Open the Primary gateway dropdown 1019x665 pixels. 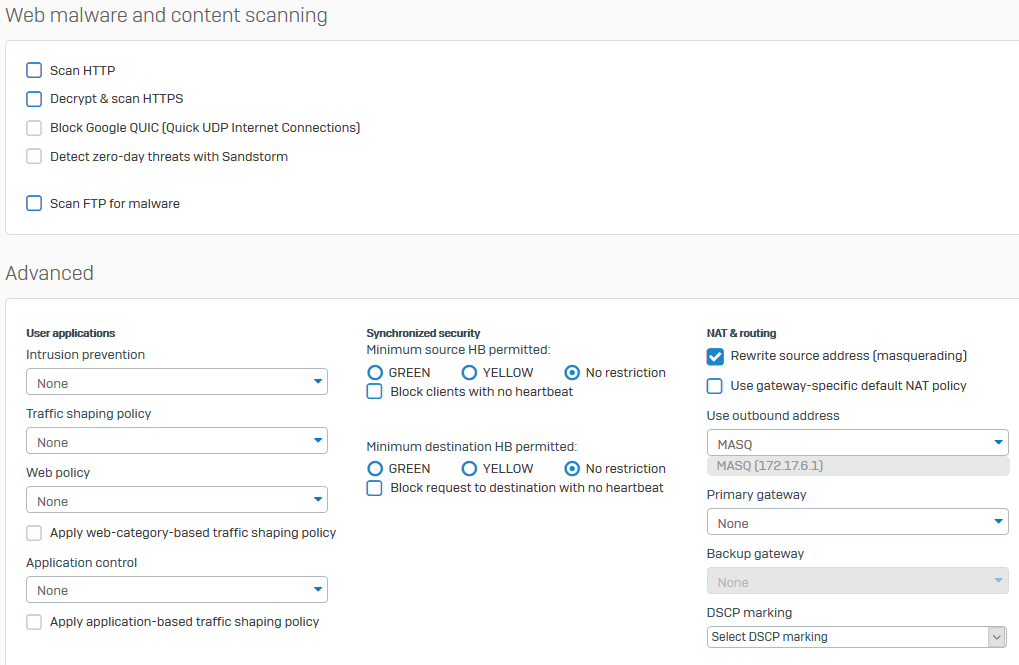click(x=857, y=522)
